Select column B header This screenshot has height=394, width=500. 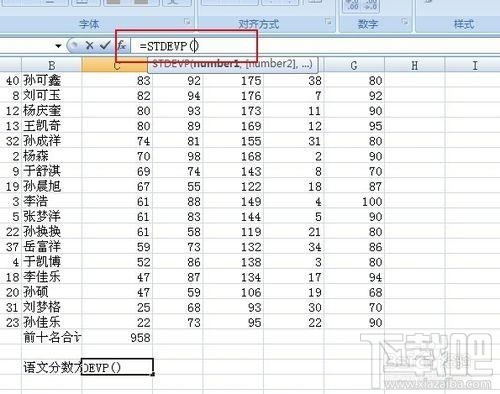coord(51,65)
